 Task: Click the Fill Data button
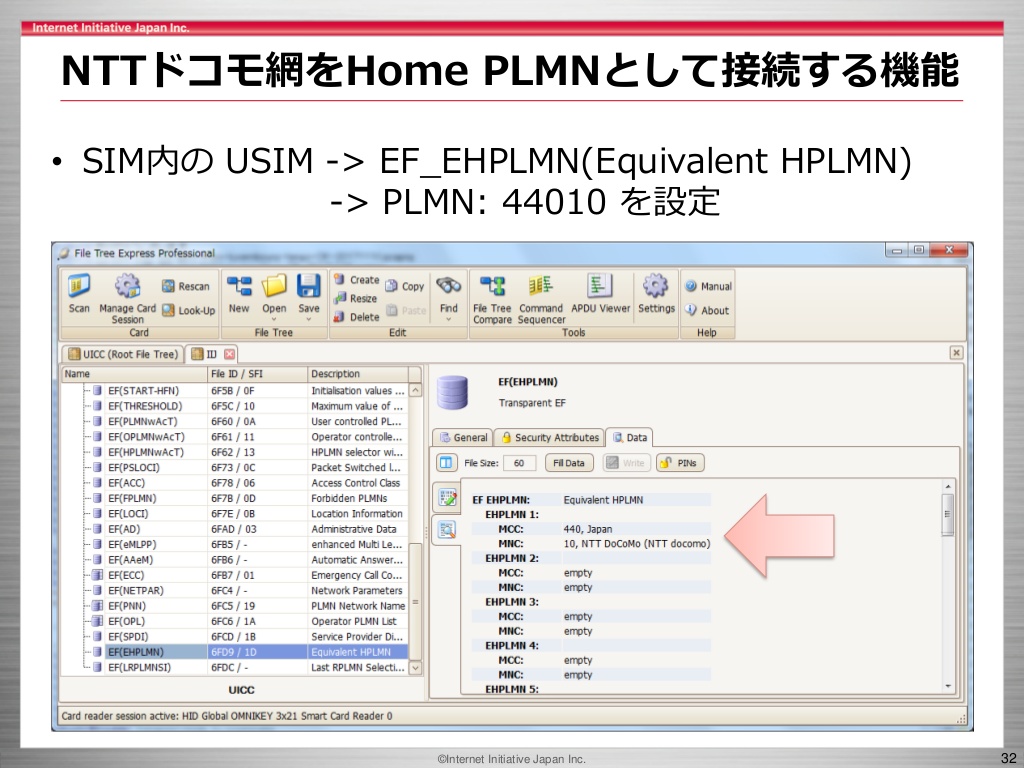tap(569, 463)
